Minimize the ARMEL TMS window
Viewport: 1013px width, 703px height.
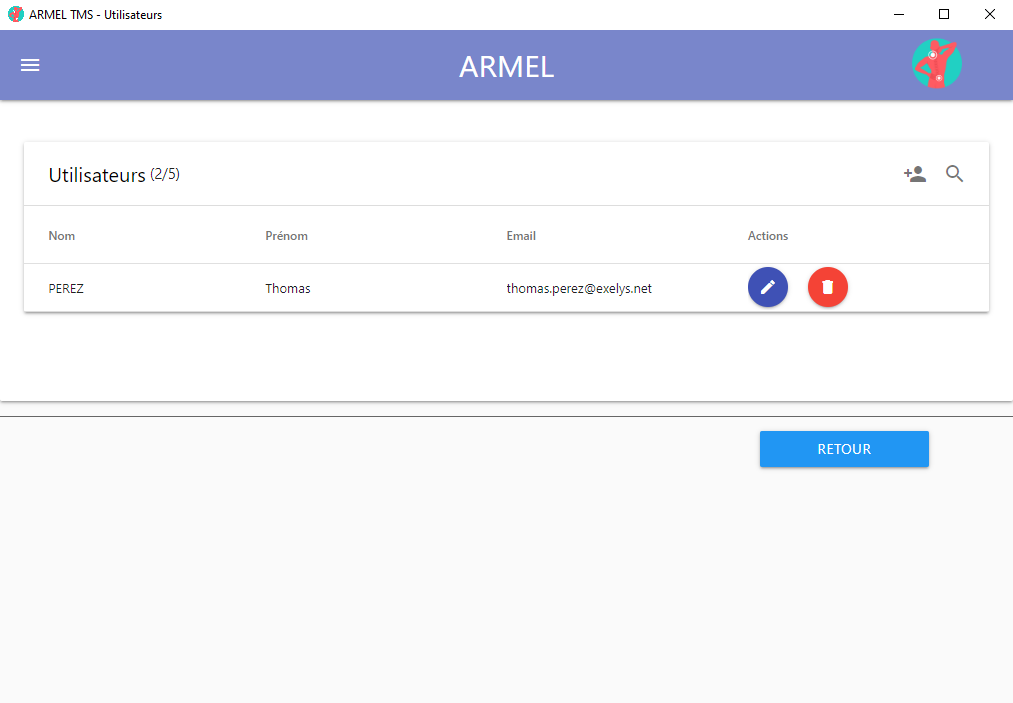898,15
